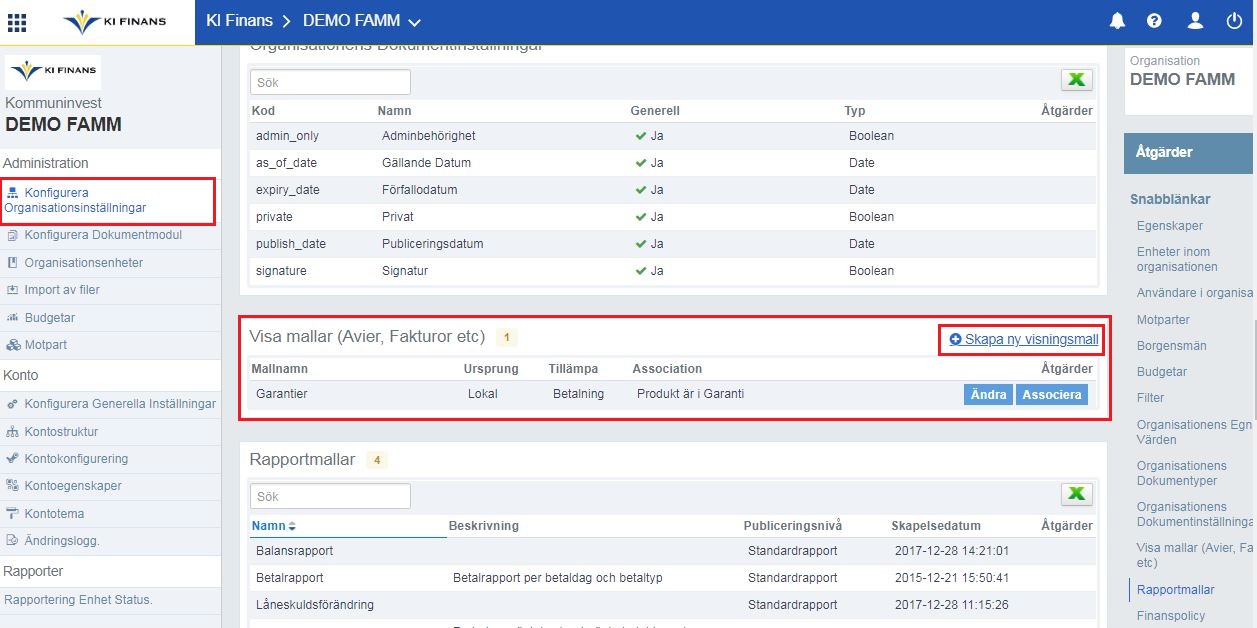Select the Låneskuldsförändring report row
The image size is (1257, 628).
coord(672,605)
